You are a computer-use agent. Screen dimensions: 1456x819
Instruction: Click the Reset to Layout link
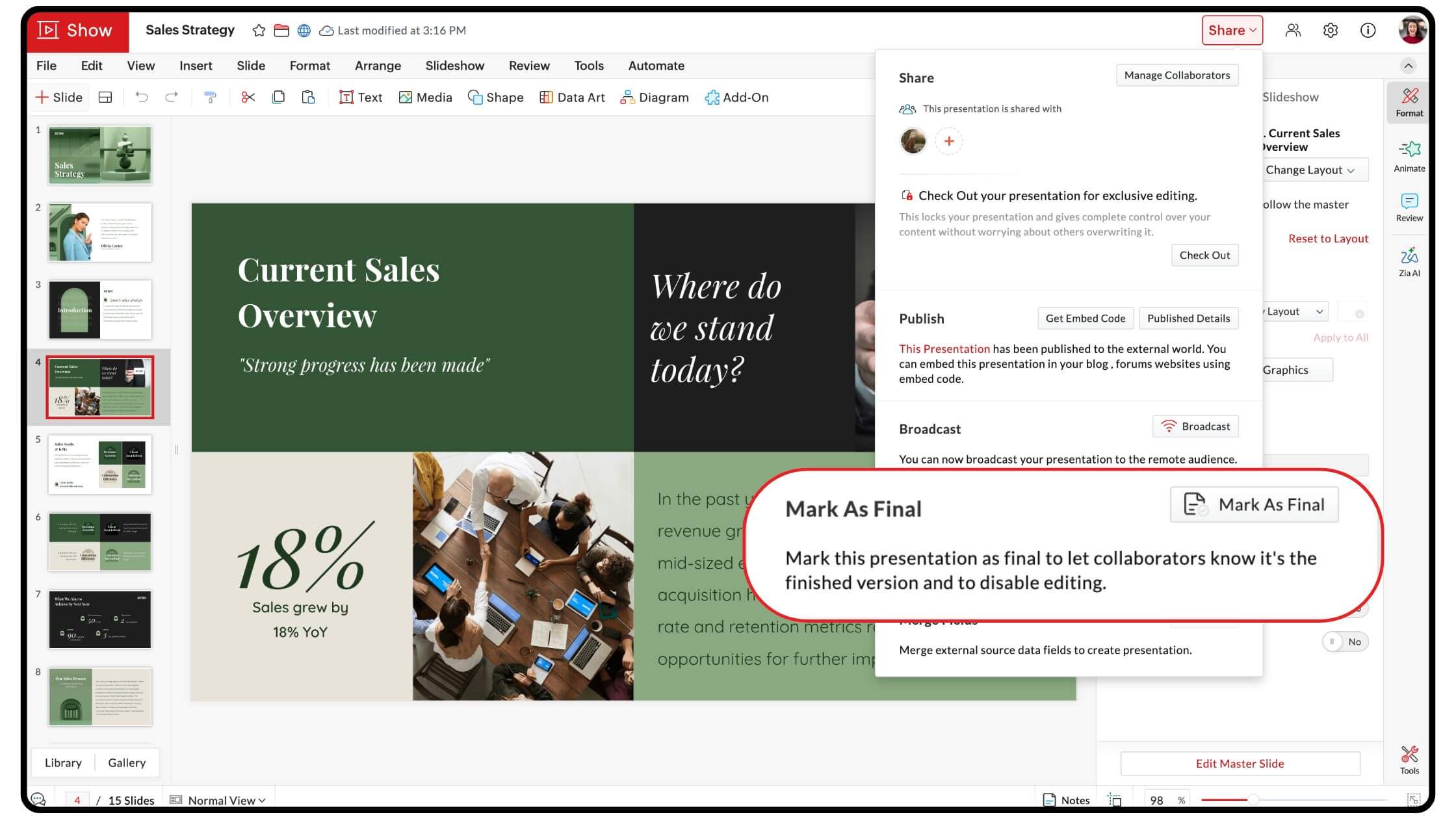(1328, 239)
